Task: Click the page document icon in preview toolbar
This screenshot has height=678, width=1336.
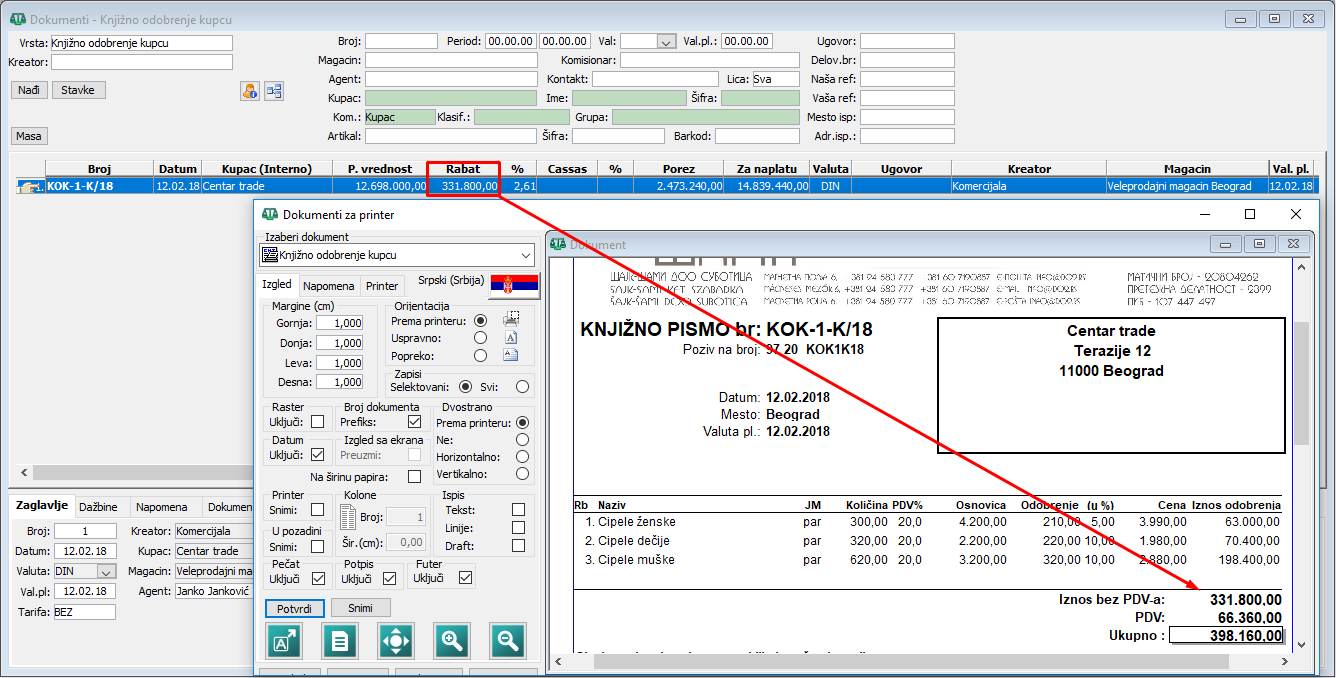Action: 340,640
